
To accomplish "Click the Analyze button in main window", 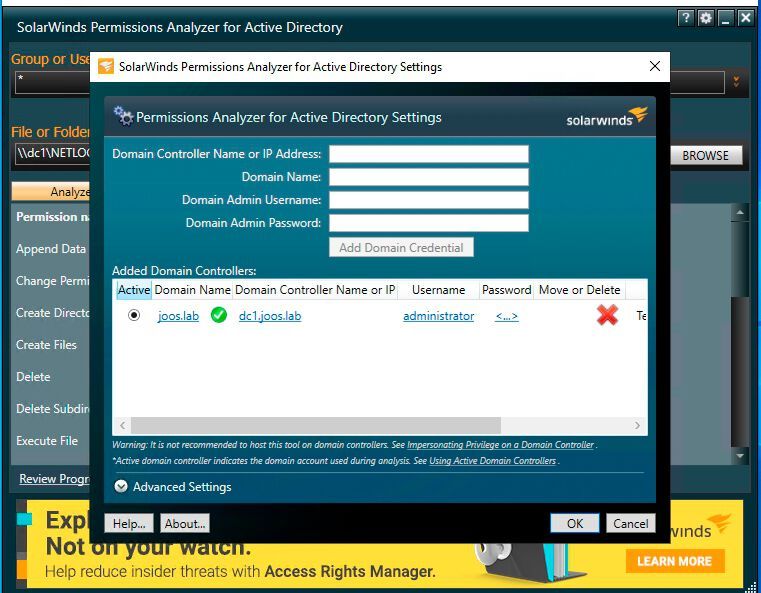I will [51, 192].
